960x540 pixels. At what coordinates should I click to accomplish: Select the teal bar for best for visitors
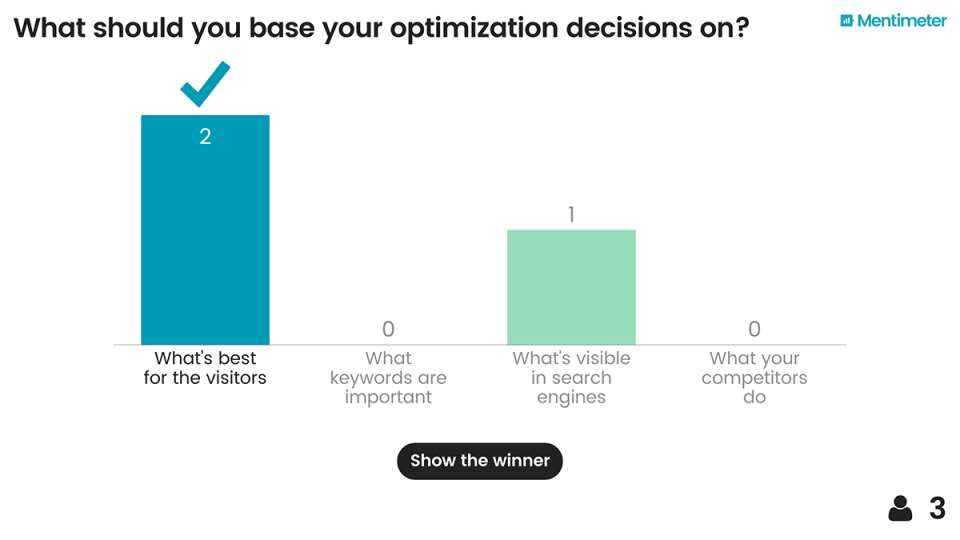[x=205, y=240]
